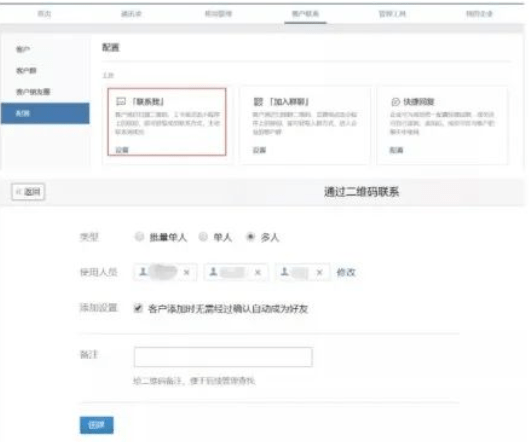Select highlighted 配置 sidebar item

click(x=45, y=113)
